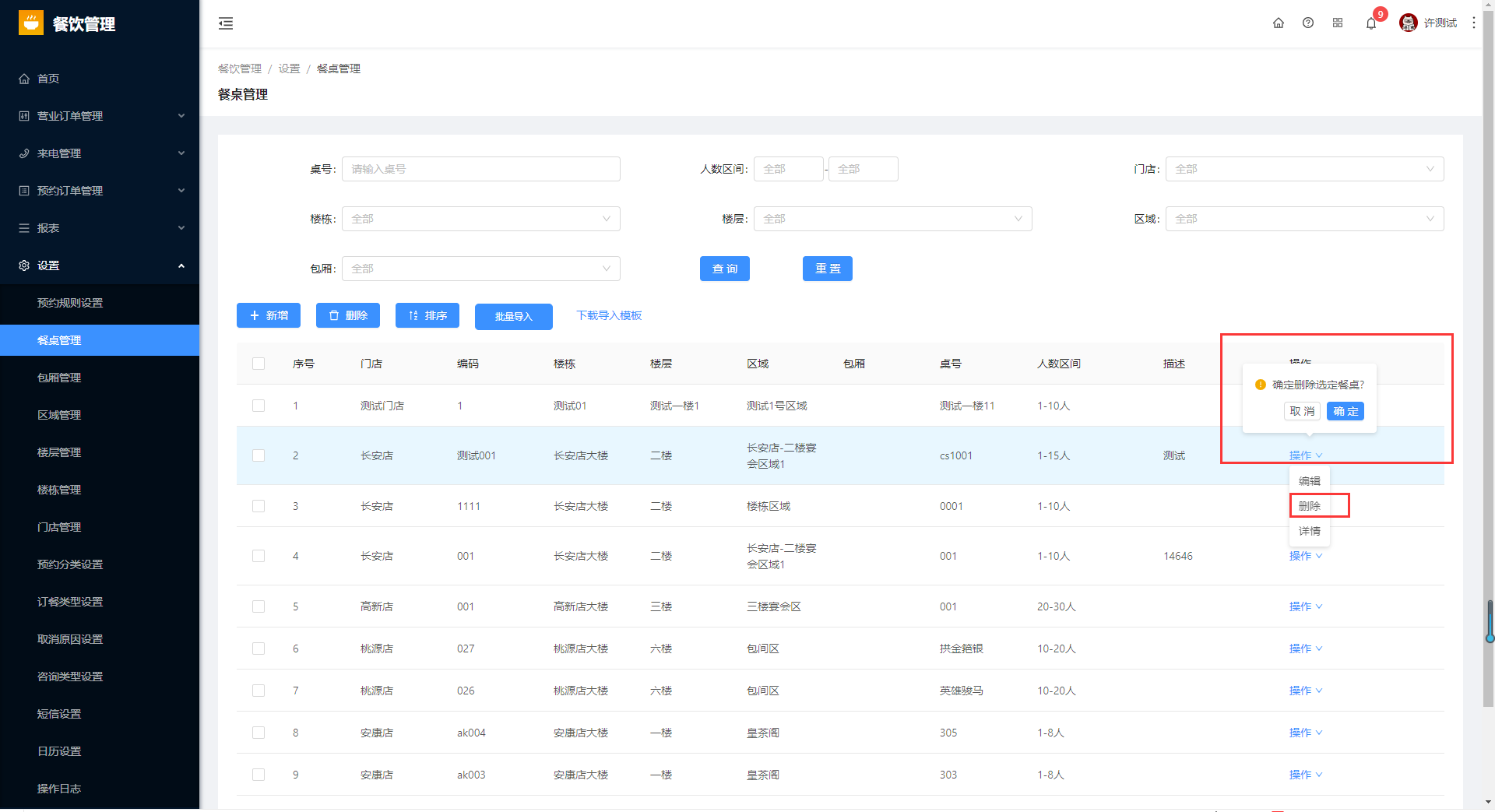Open 门店管理 in the sidebar
Screen dimensions: 1495x812
(x=100, y=527)
